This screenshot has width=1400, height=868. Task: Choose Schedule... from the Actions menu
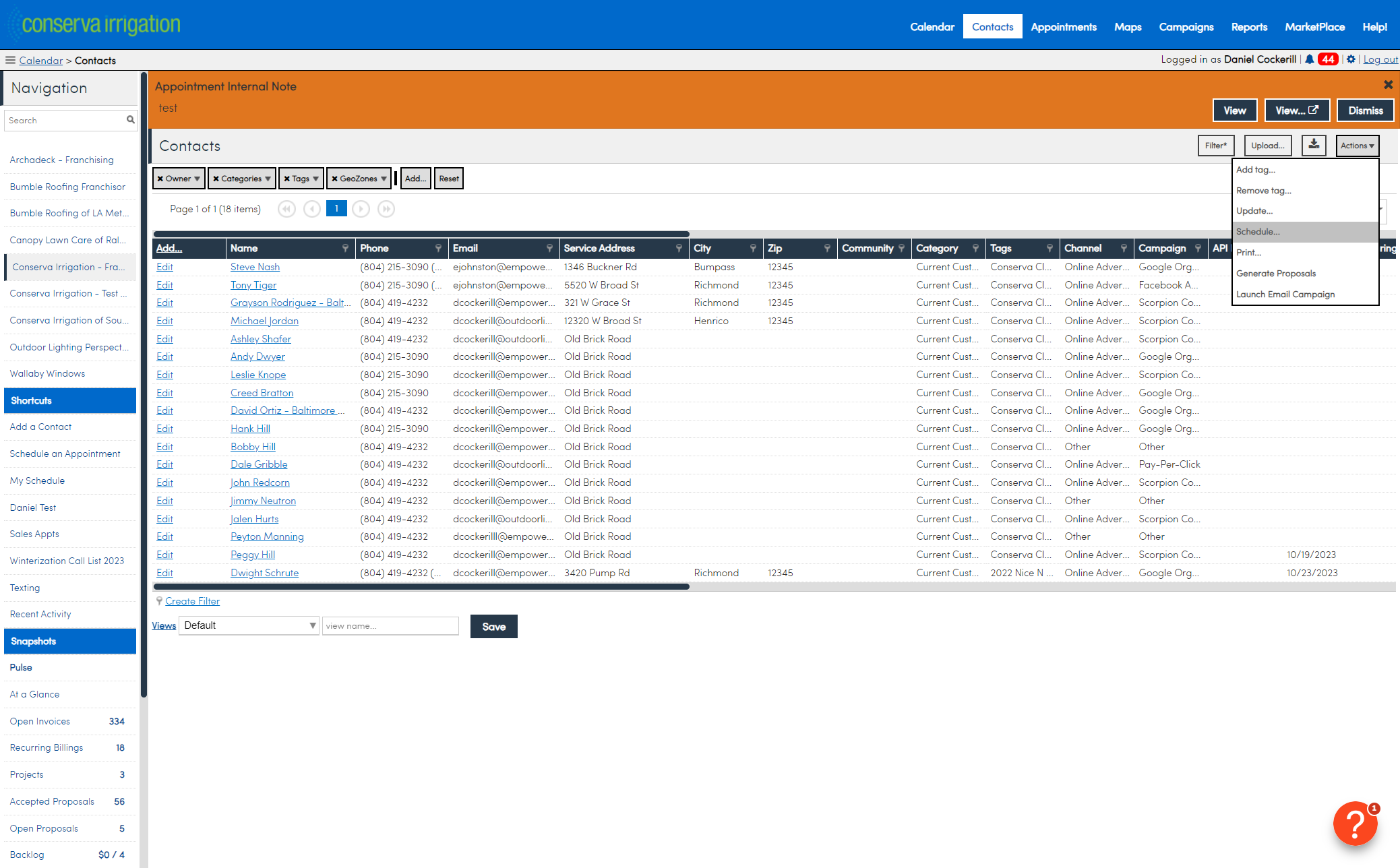click(x=1305, y=232)
